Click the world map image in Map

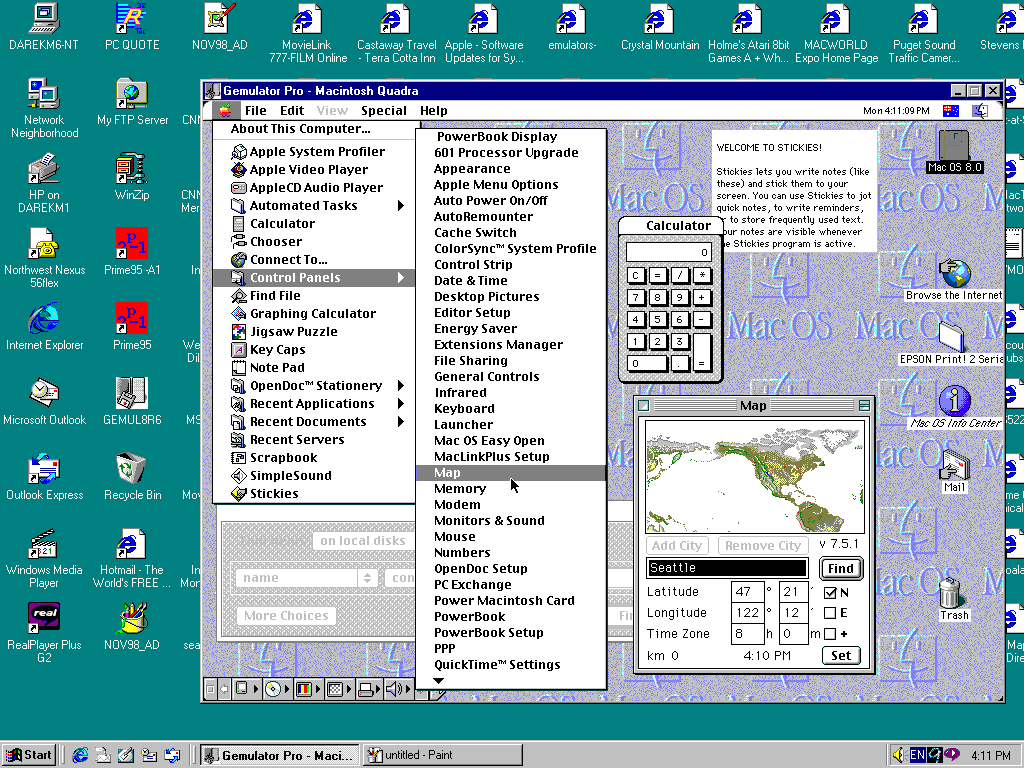pos(755,476)
